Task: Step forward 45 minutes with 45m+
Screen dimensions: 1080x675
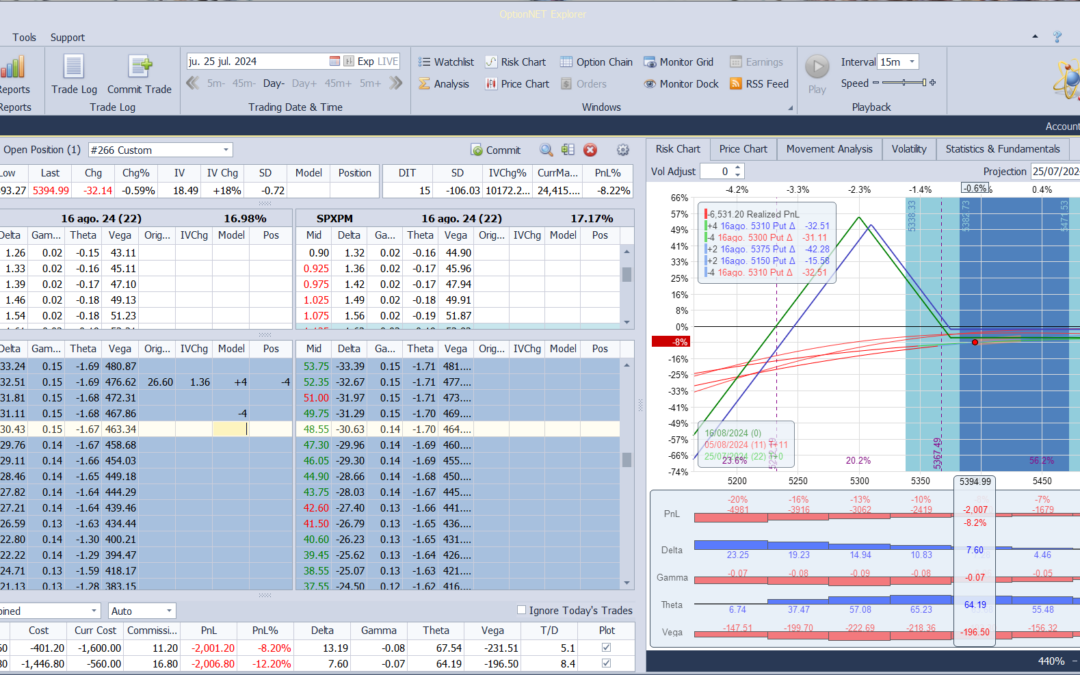Action: pyautogui.click(x=338, y=83)
